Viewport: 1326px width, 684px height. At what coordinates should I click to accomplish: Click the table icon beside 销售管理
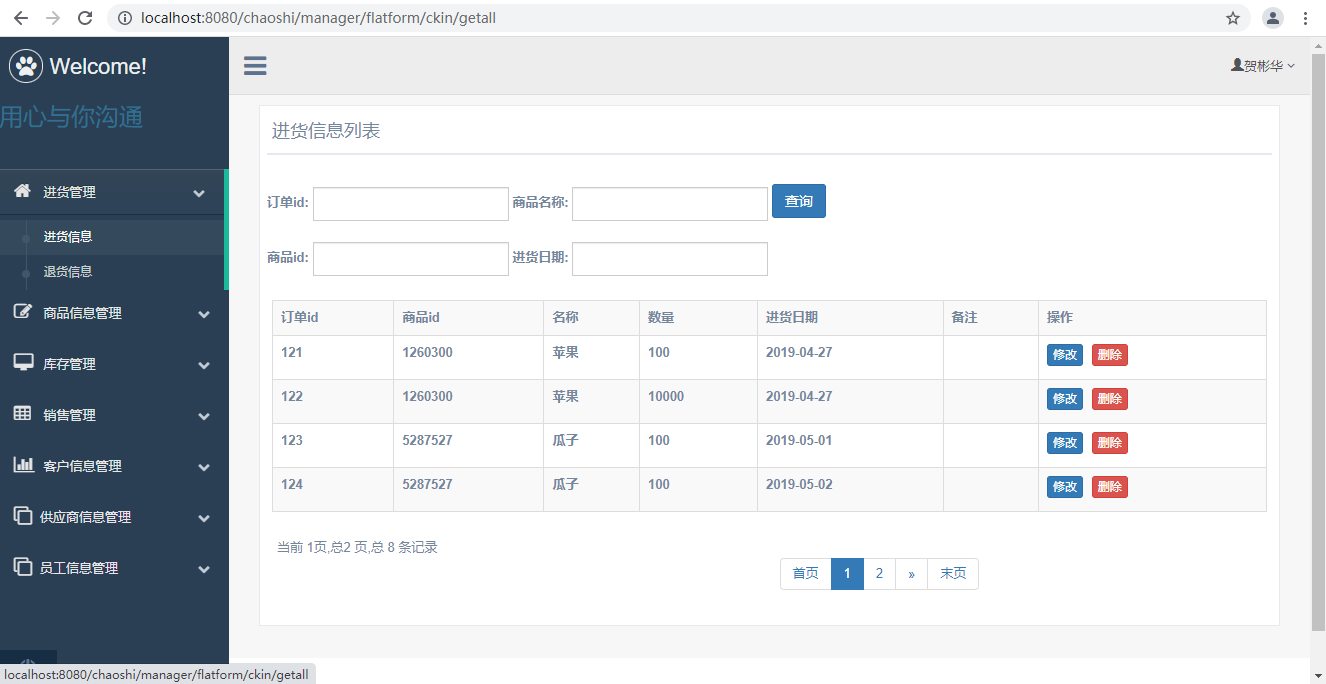(22, 413)
